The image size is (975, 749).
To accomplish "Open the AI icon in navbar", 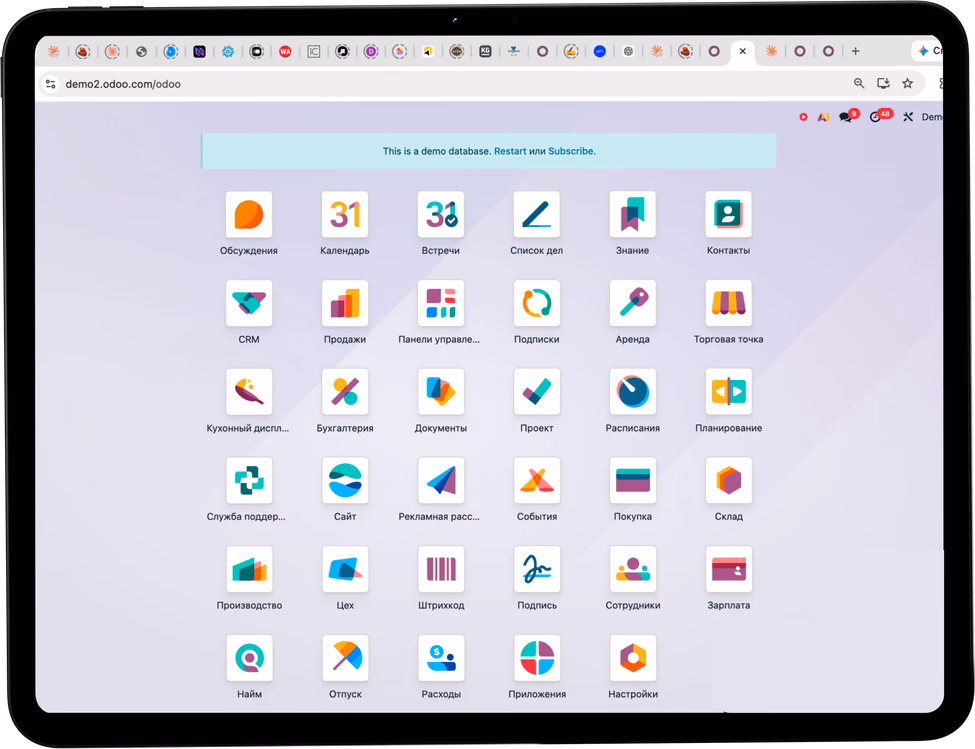I will click(823, 117).
